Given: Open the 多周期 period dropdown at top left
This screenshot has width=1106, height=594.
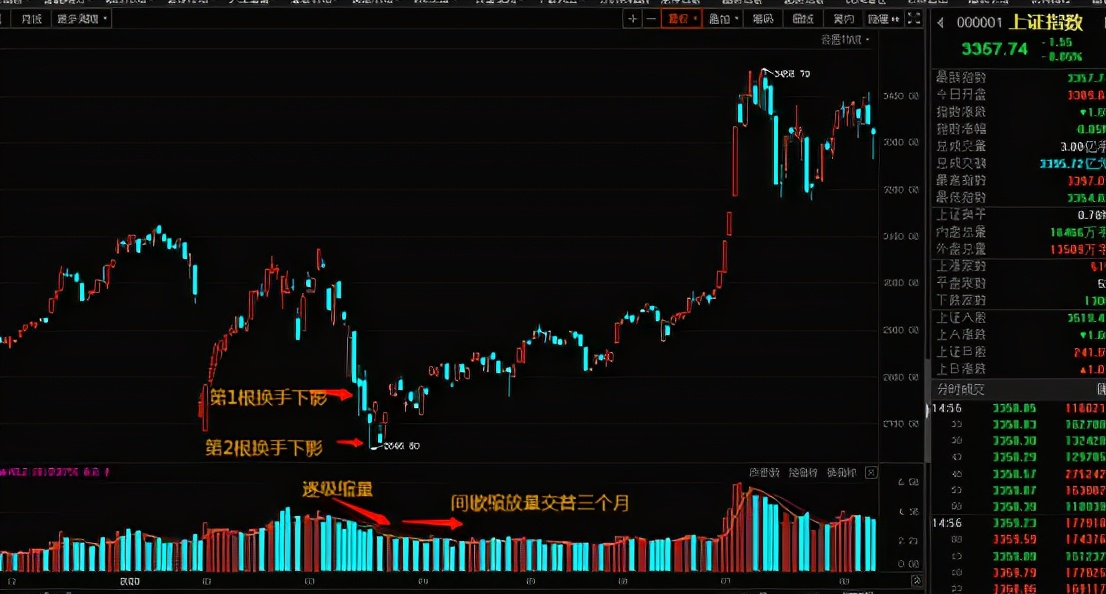Looking at the screenshot, I should [82, 18].
